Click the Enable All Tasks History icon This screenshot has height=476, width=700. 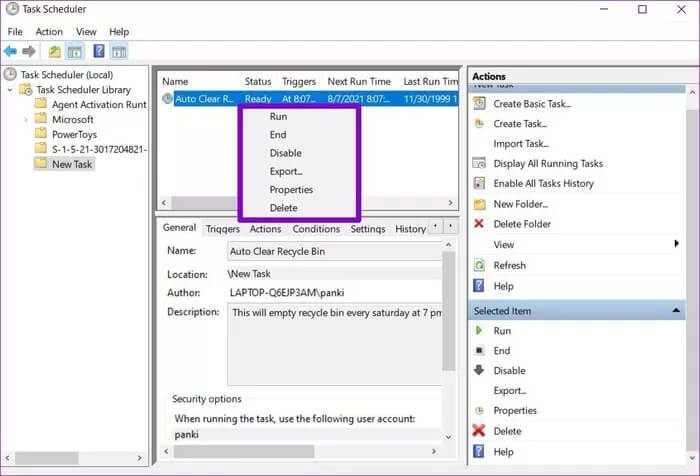[479, 183]
